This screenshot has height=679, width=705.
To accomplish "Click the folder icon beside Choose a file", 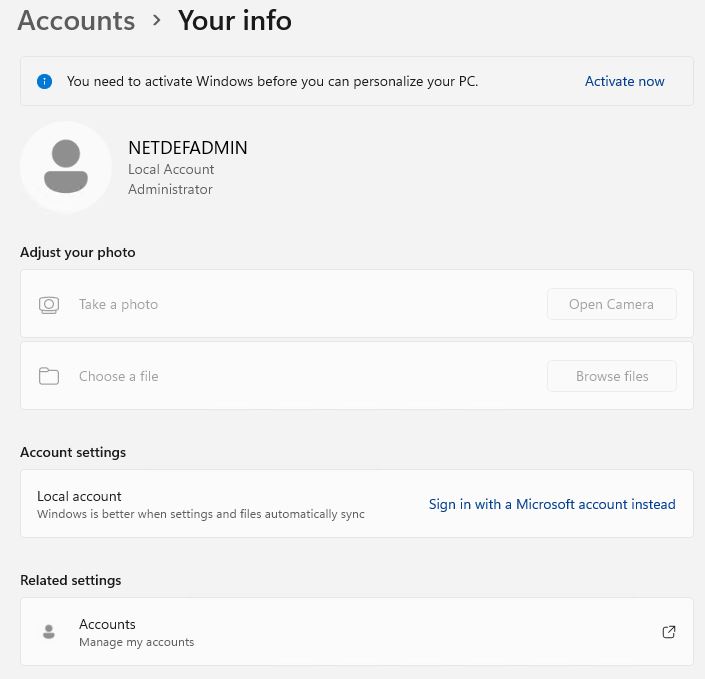I will pos(48,377).
